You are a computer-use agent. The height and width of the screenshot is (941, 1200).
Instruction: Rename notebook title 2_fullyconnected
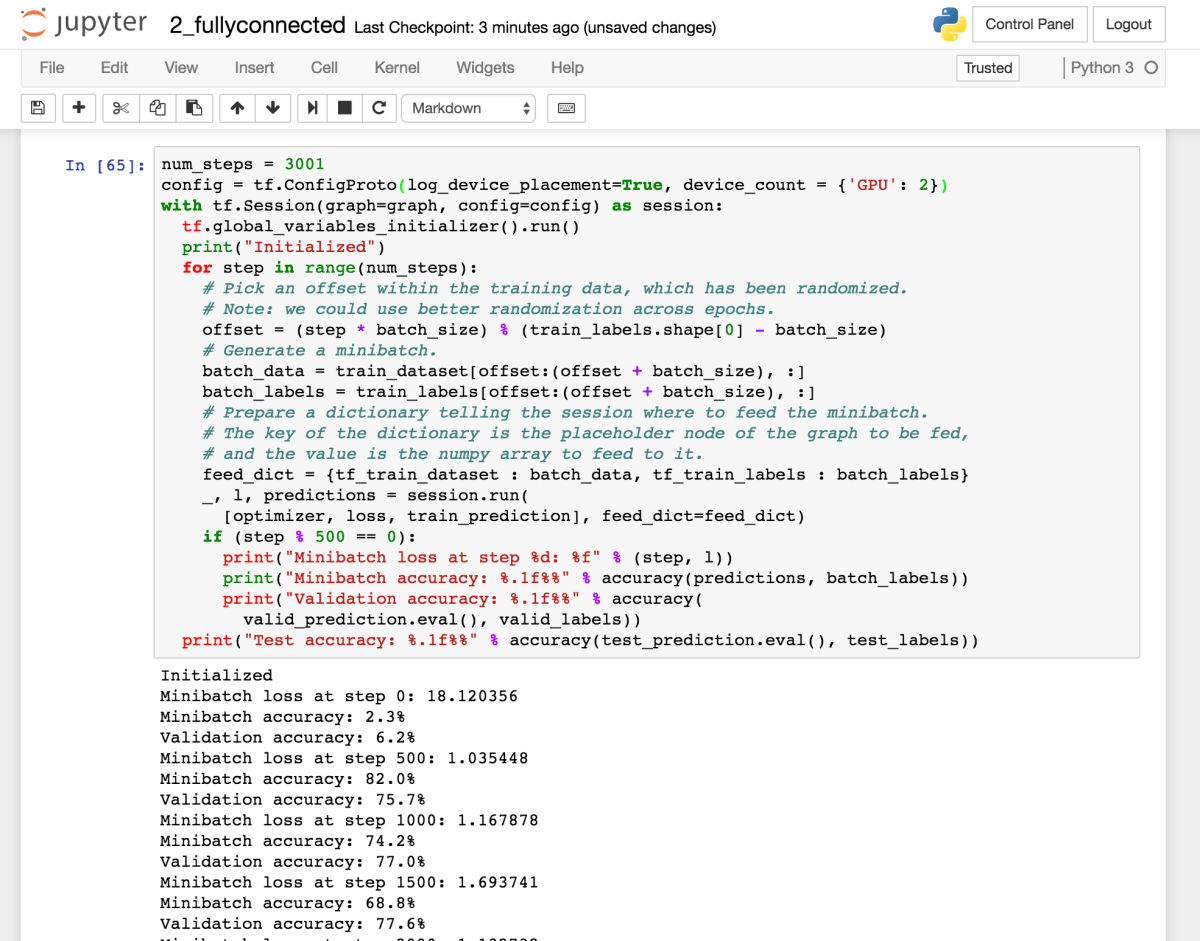(x=257, y=26)
